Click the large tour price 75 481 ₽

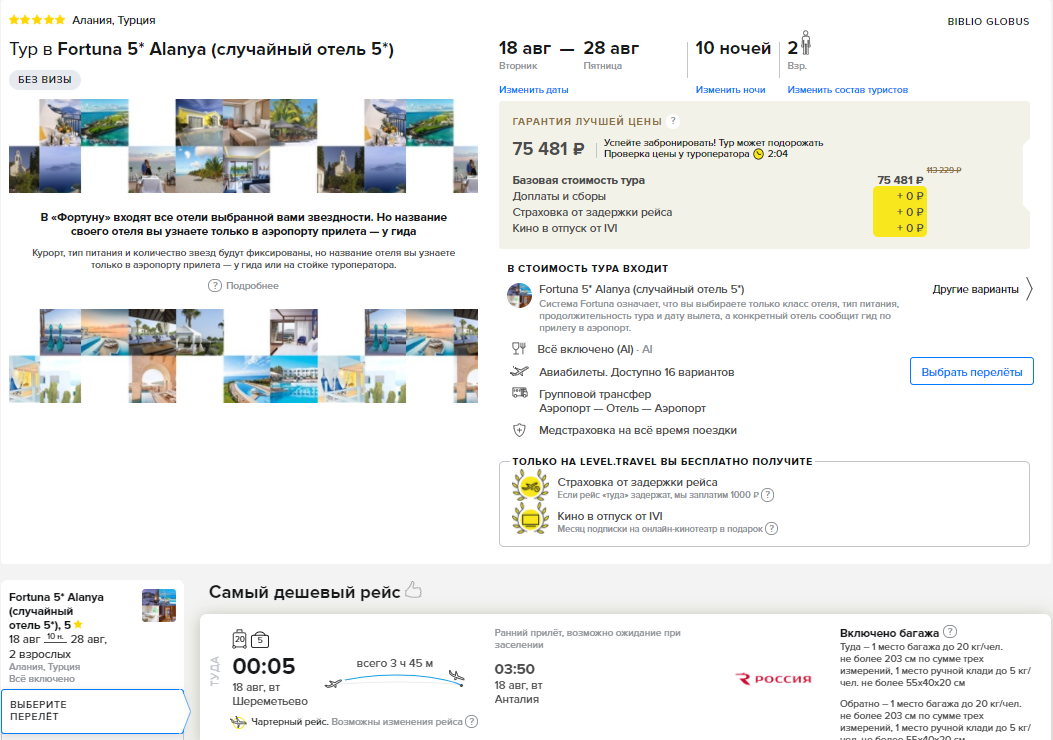click(x=548, y=148)
